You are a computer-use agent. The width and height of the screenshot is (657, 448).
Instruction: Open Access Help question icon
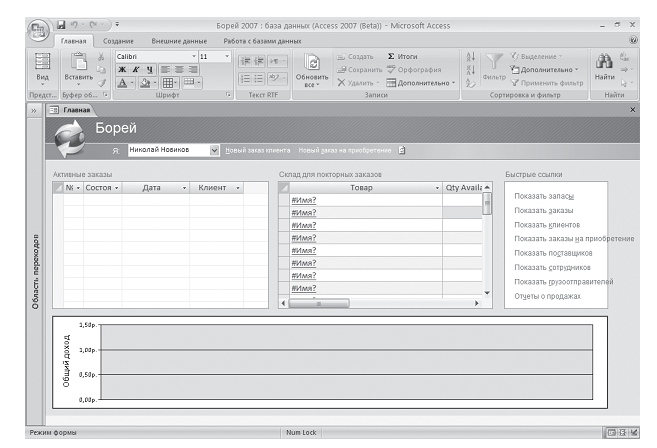[633, 40]
